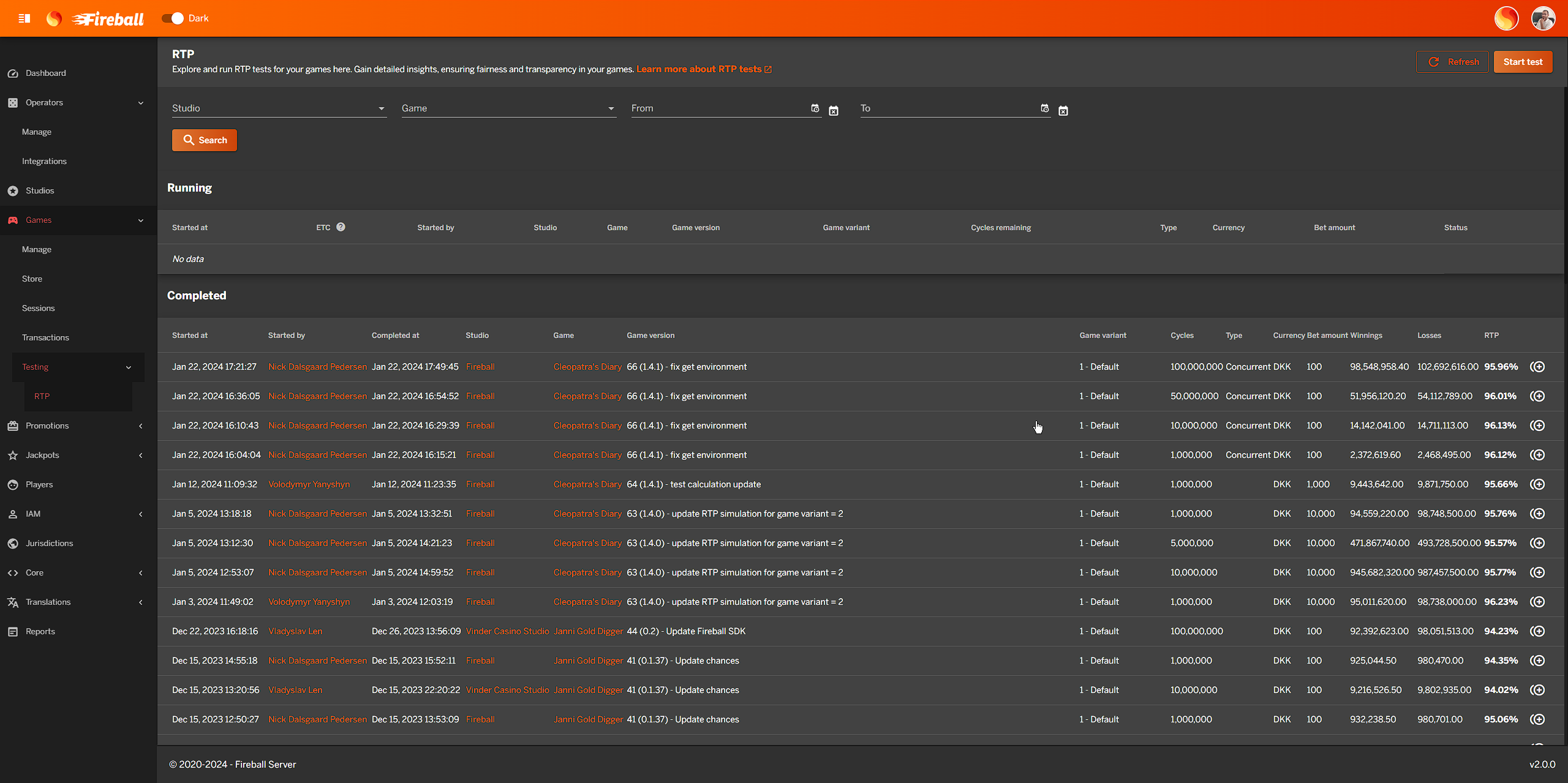Click the user profile avatar photo
Image resolution: width=1568 pixels, height=783 pixels.
pos(1543,18)
